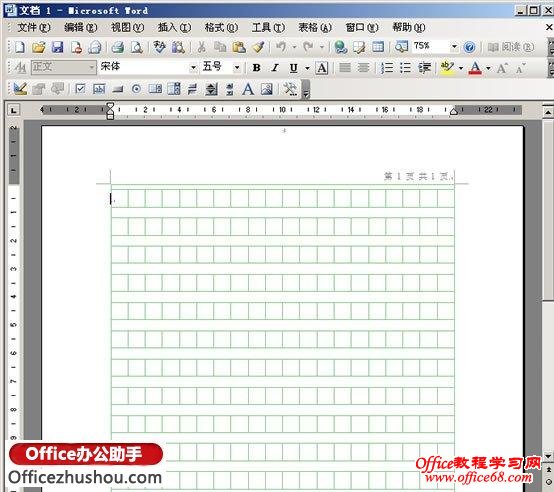The width and height of the screenshot is (554, 492).
Task: Open the Research tool icon
Action: pos(178,47)
